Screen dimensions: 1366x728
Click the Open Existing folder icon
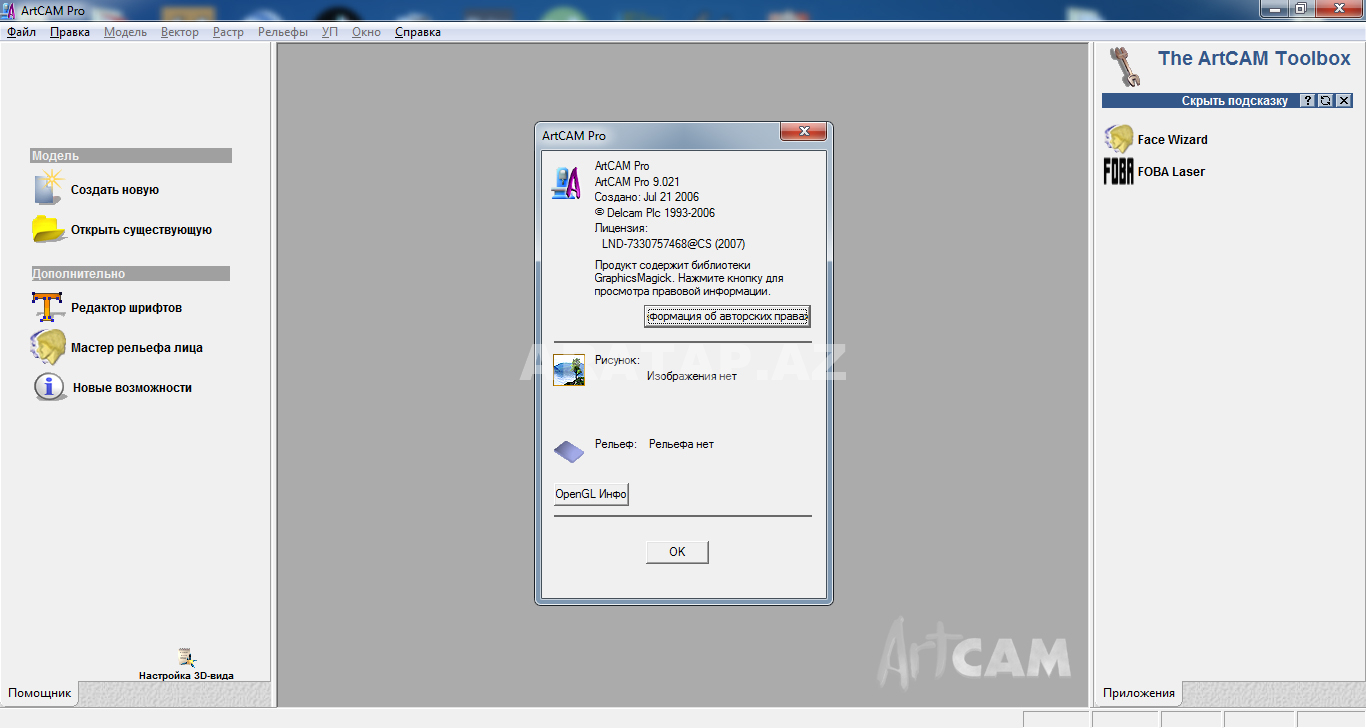click(x=49, y=229)
